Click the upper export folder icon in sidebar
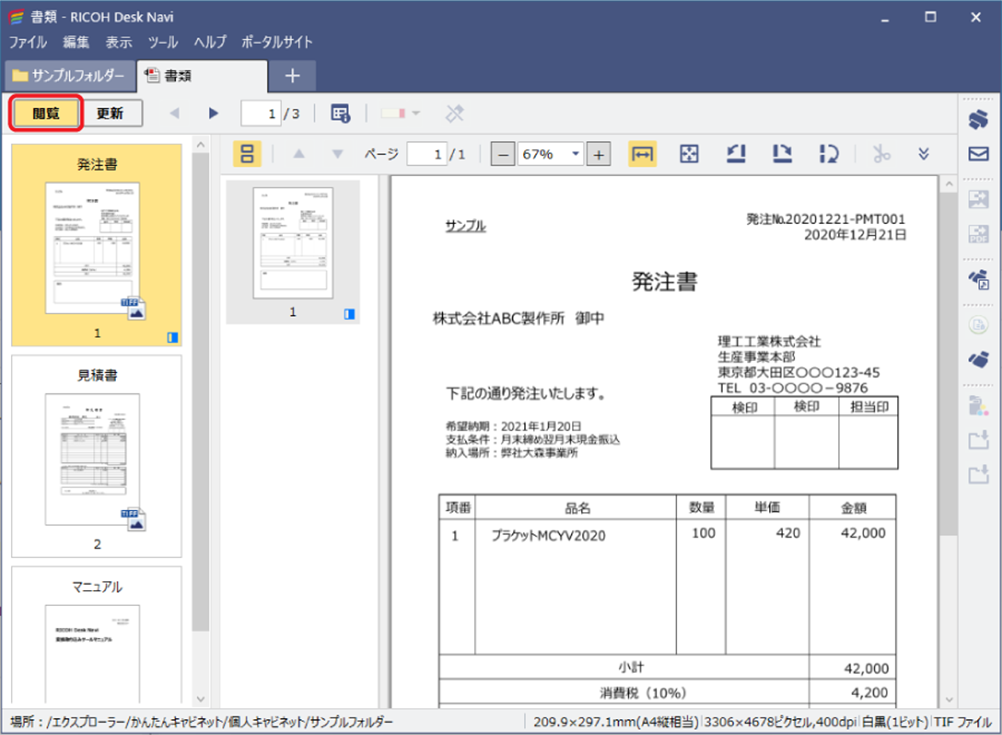The image size is (1002, 735). click(x=978, y=440)
